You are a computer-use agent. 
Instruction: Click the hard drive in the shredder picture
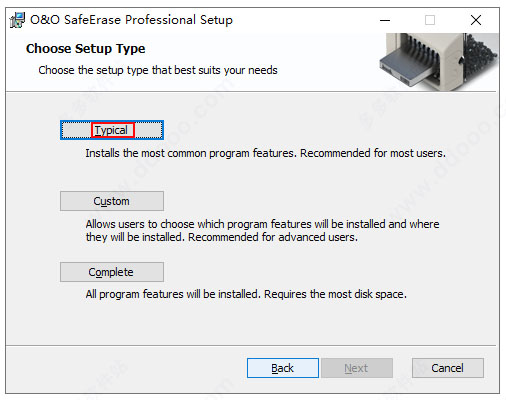click(402, 68)
